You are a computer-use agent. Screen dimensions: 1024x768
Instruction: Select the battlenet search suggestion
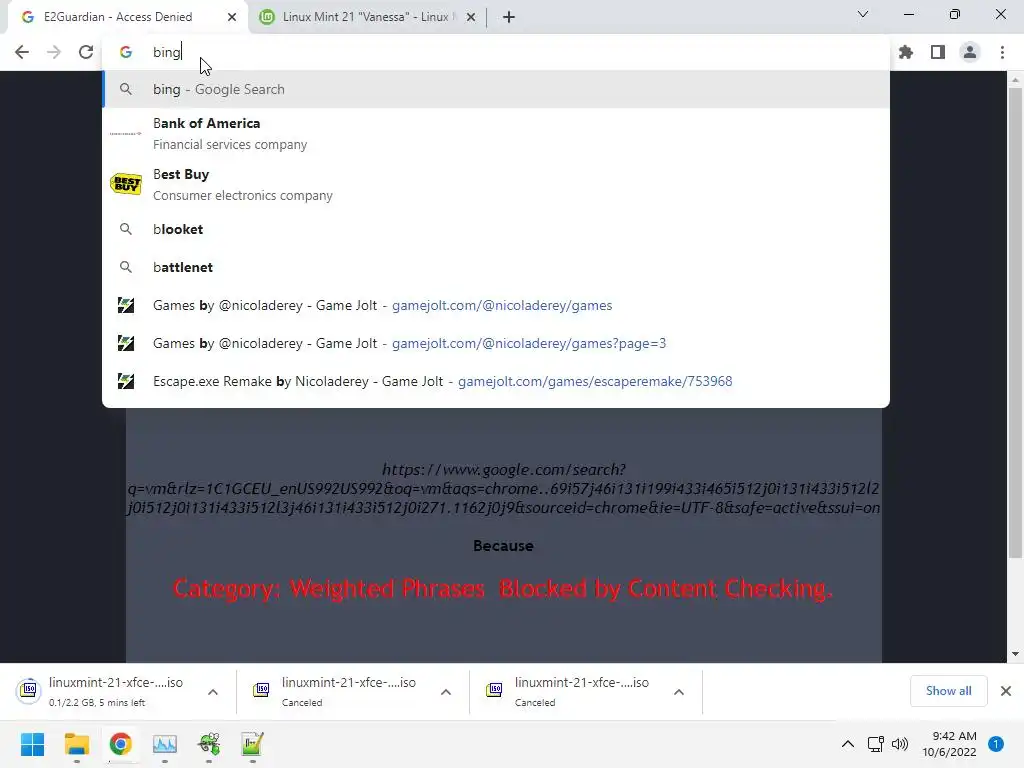[x=496, y=267]
